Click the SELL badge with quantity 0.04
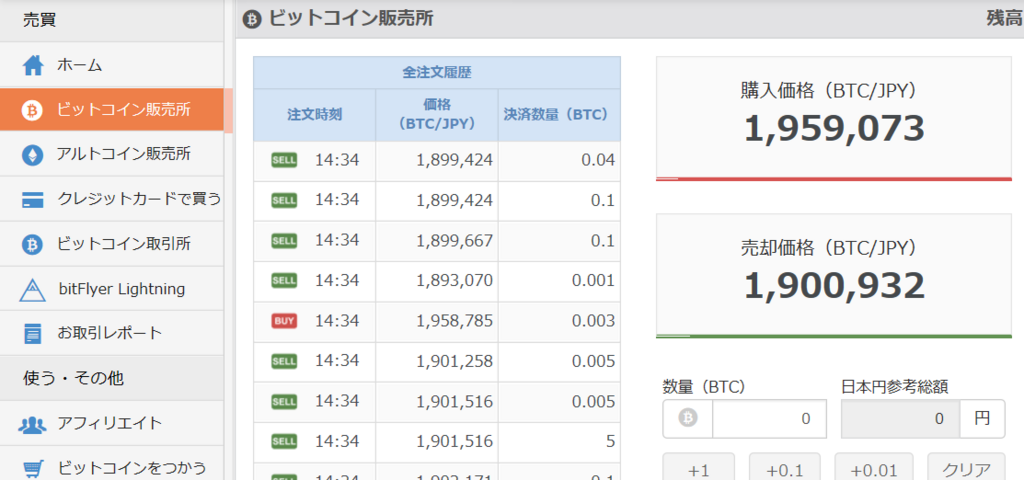 284,160
